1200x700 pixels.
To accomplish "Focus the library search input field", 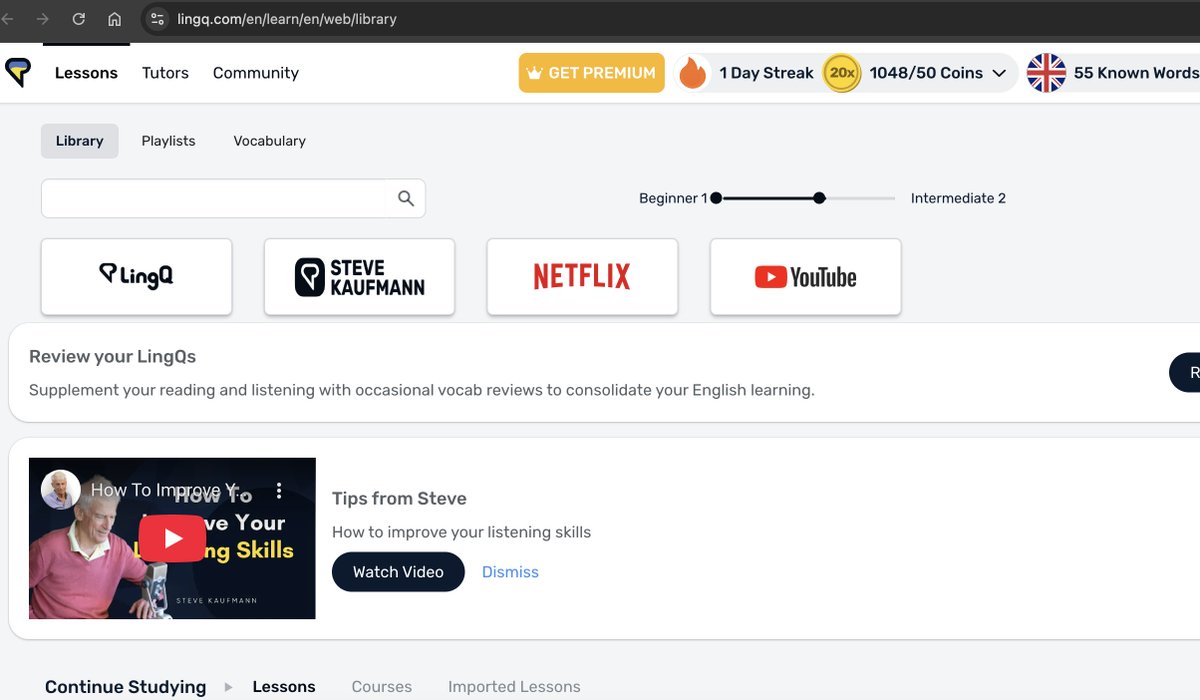I will 213,198.
